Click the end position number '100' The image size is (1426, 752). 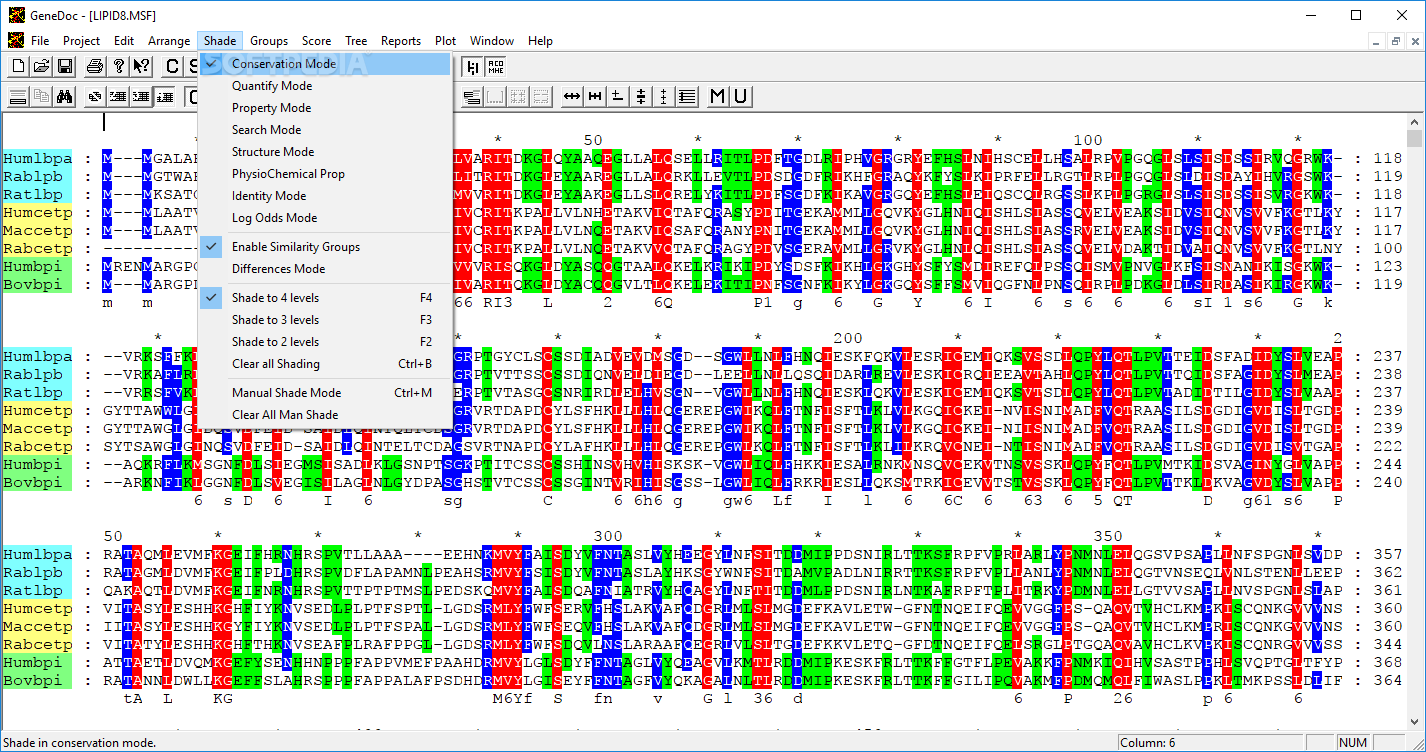1388,249
